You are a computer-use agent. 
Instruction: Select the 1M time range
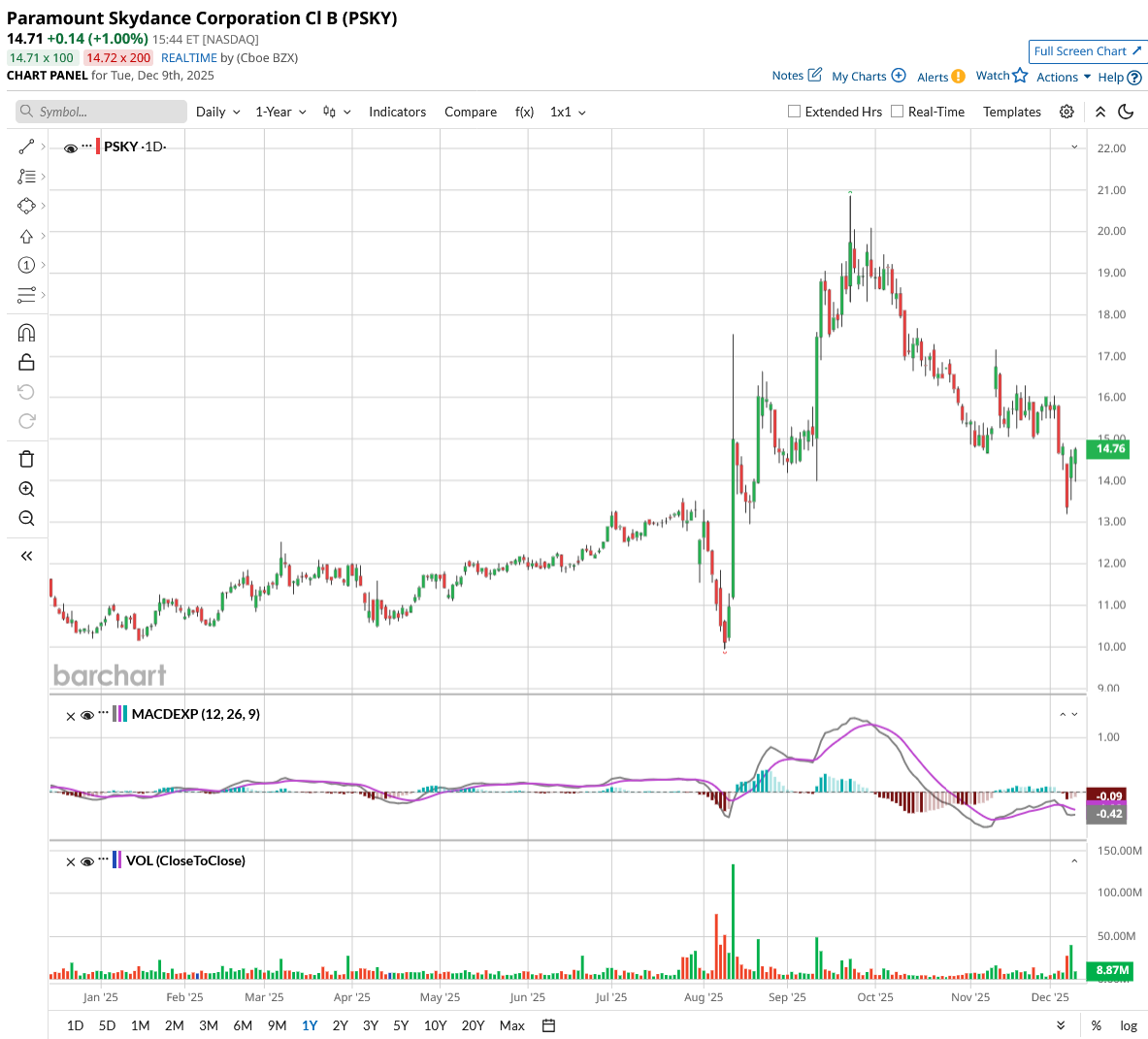(x=140, y=1025)
